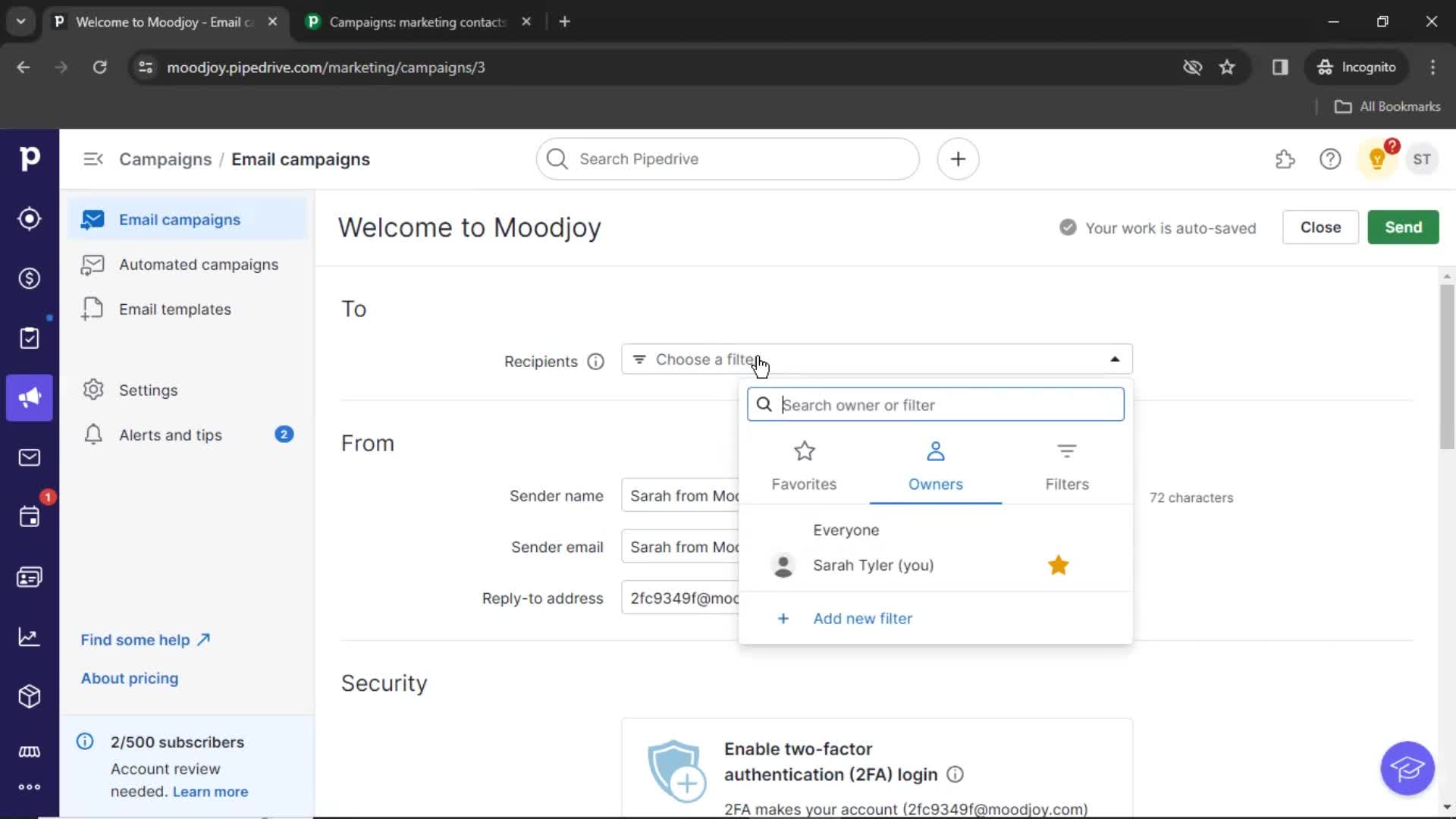
Task: Switch to Campaigns: marketing contacts tab
Action: (419, 22)
